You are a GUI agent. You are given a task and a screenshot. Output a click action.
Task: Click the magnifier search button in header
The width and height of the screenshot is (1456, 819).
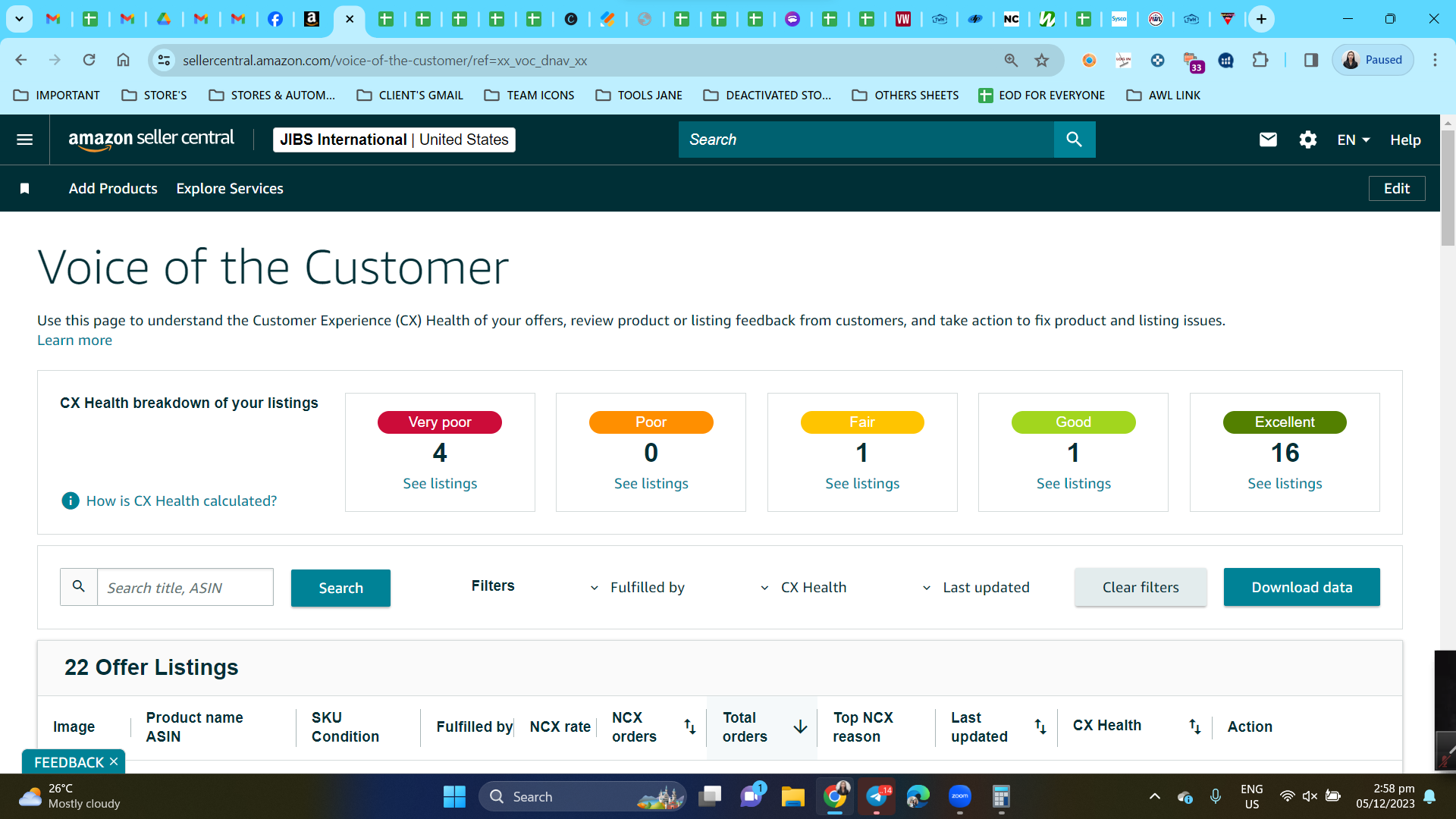coord(1075,140)
